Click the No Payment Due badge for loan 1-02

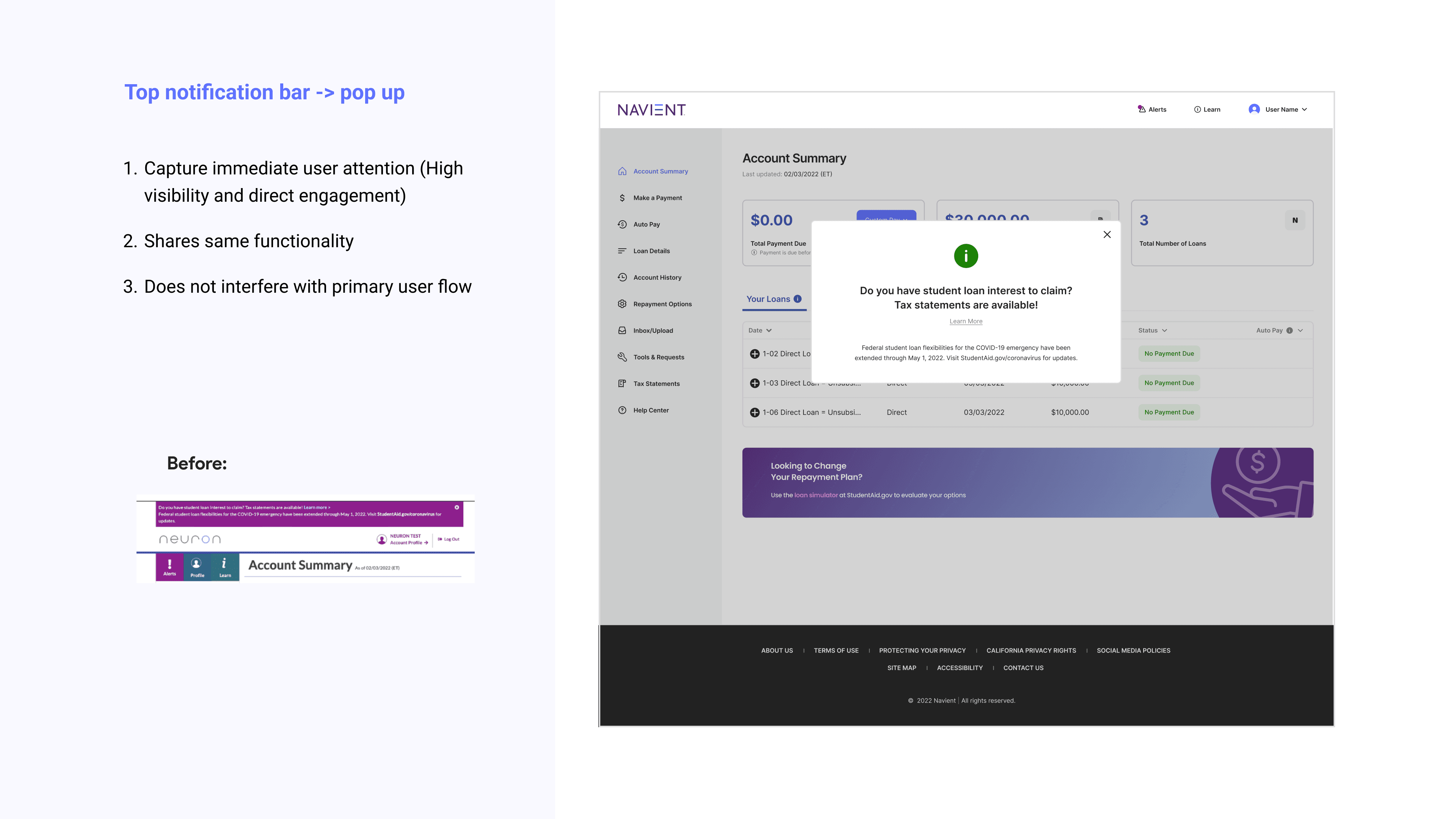point(1169,354)
